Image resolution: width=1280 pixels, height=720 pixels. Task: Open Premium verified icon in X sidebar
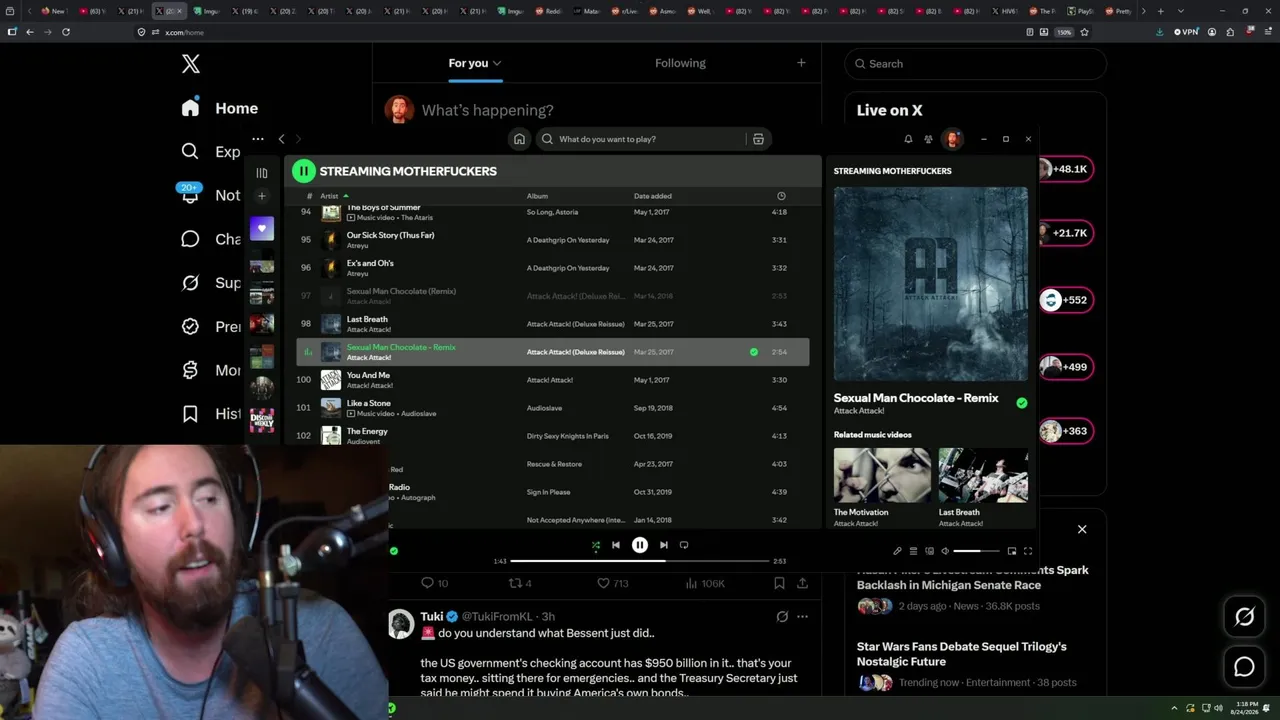tap(190, 326)
